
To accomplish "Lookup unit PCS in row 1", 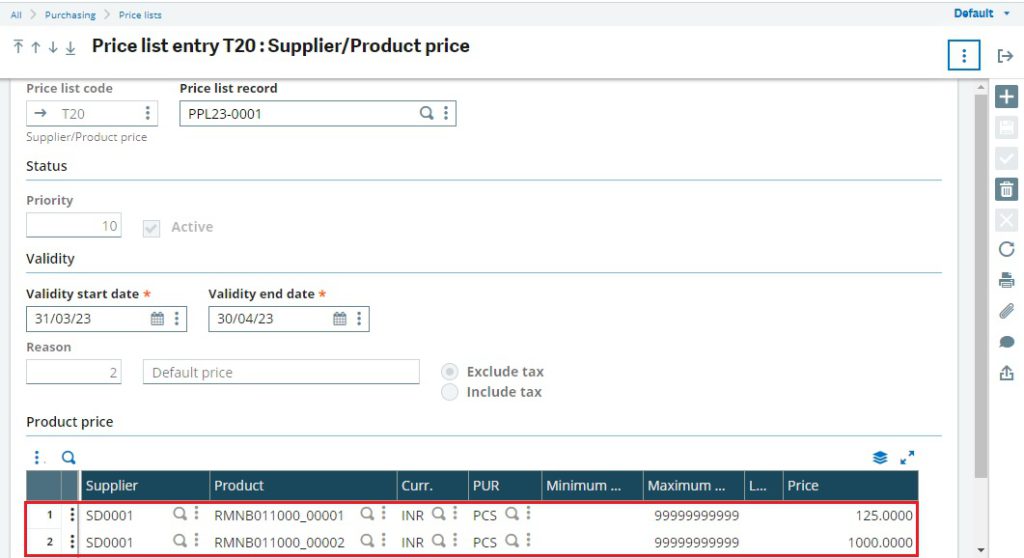I will pyautogui.click(x=512, y=514).
